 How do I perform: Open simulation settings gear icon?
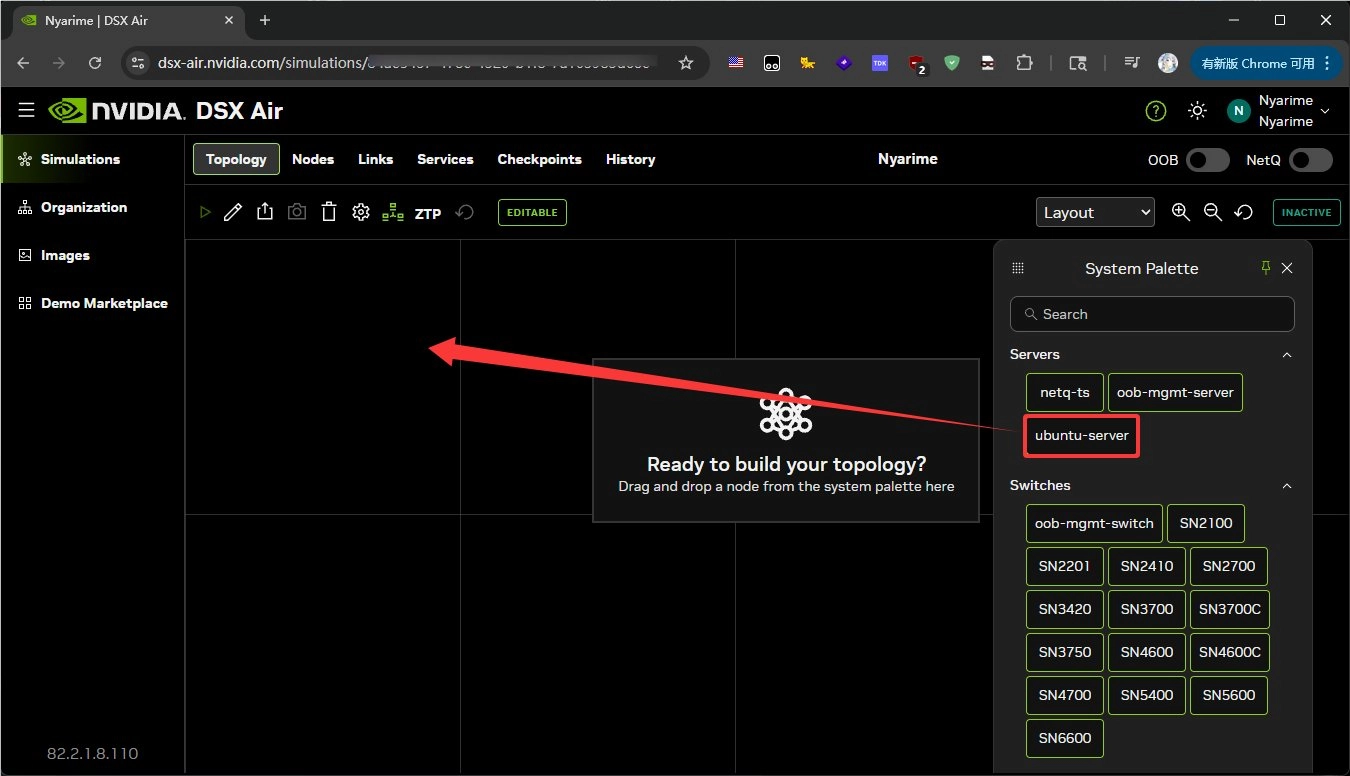click(x=361, y=212)
